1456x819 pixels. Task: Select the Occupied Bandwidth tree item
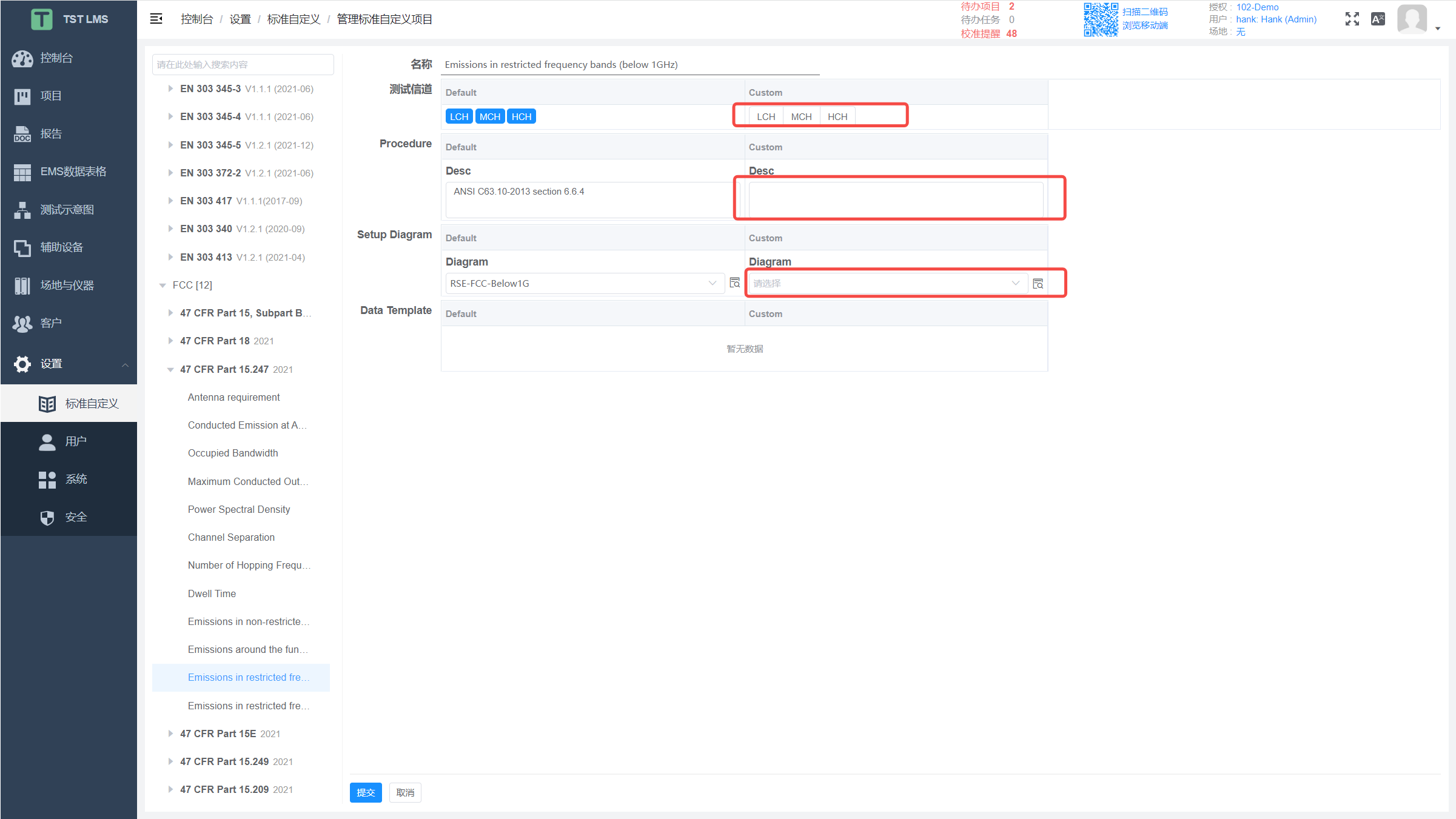233,453
